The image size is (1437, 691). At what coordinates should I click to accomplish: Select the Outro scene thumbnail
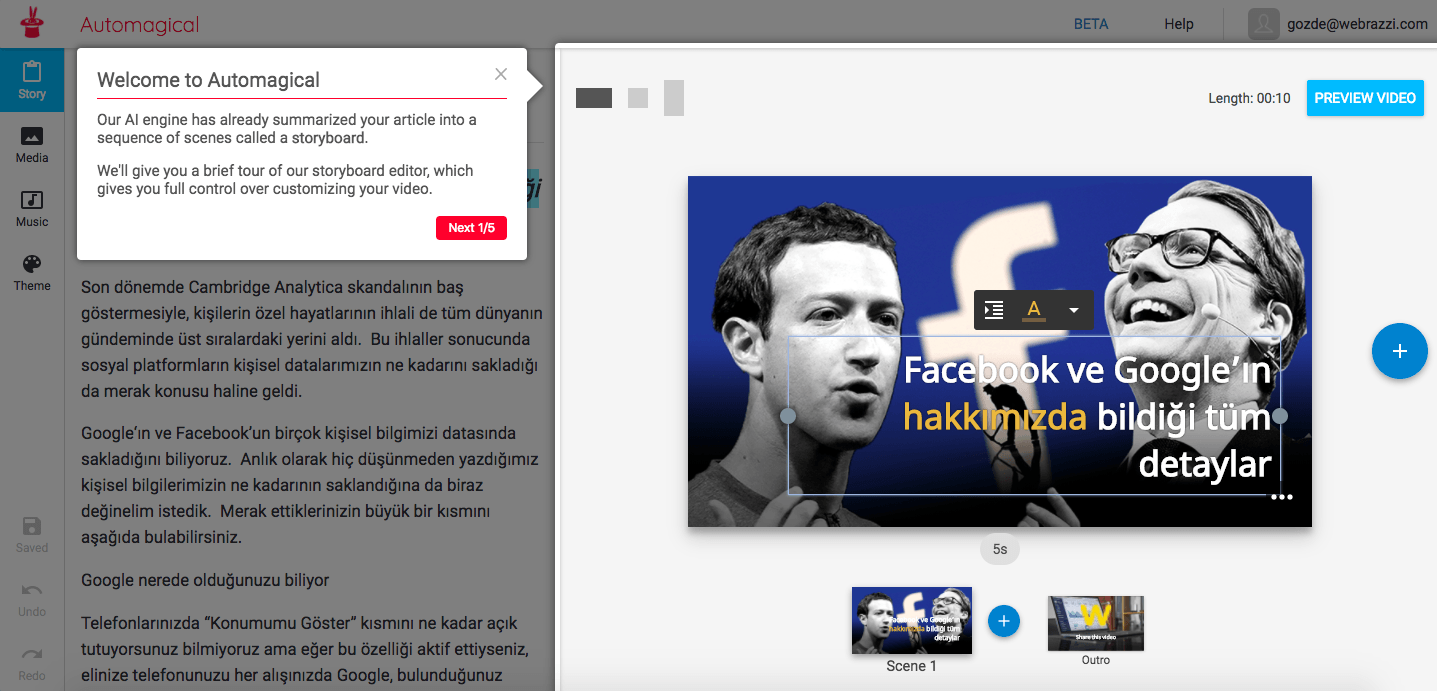tap(1095, 623)
